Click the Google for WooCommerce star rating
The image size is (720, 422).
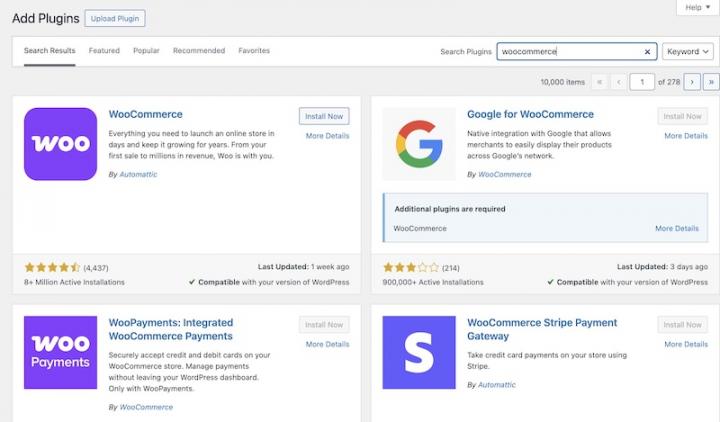click(x=411, y=267)
